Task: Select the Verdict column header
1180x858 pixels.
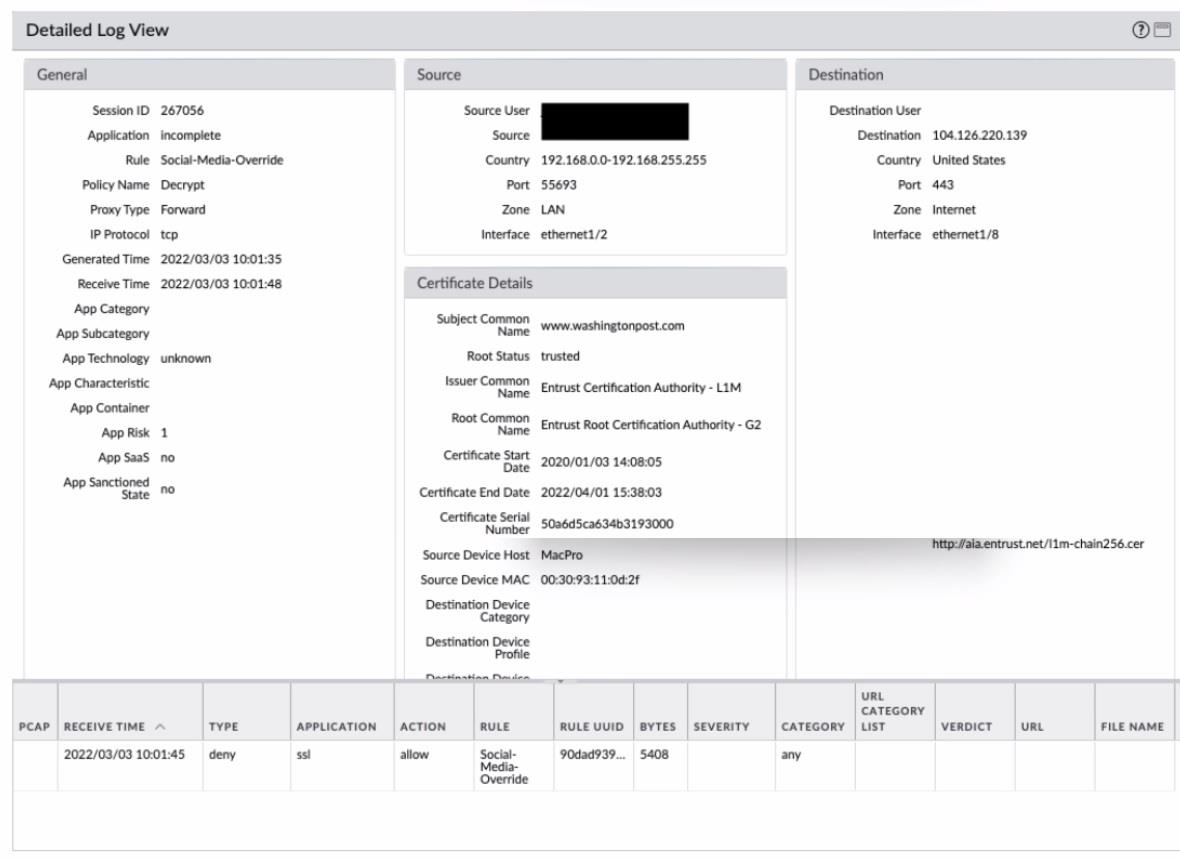Action: 964,726
